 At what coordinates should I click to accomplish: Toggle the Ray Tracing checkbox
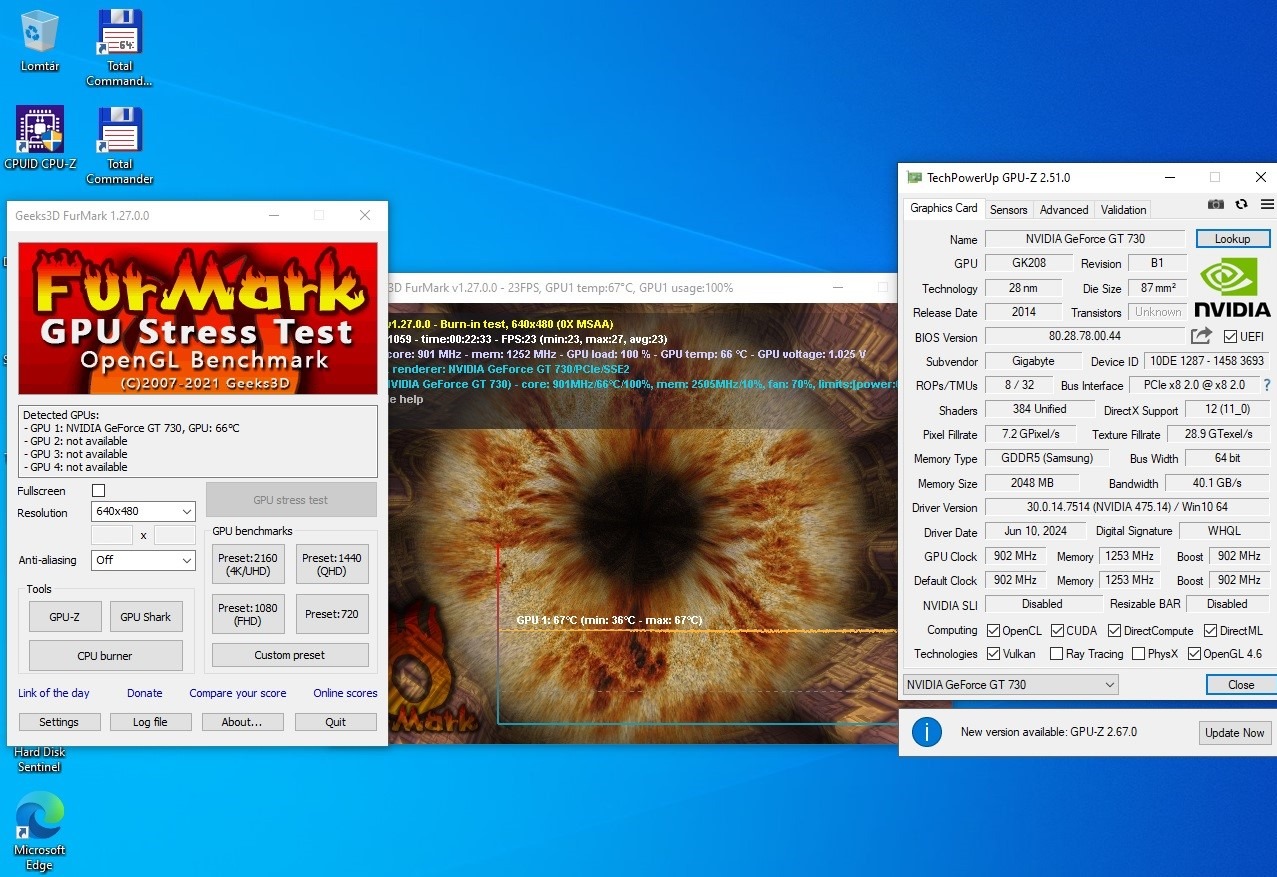[x=1056, y=654]
